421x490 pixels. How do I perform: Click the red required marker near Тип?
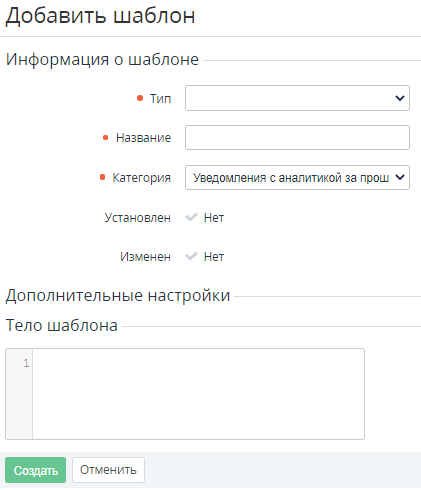pyautogui.click(x=140, y=98)
